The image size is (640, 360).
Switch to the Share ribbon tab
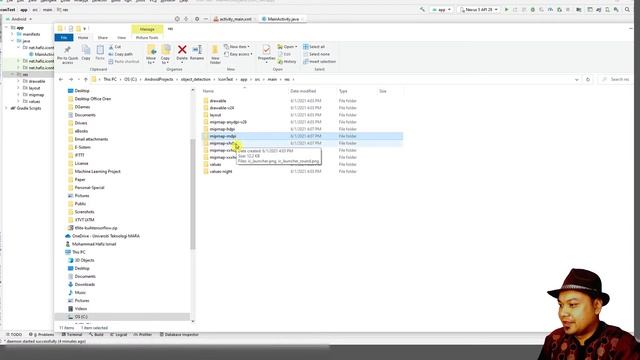[x=102, y=38]
